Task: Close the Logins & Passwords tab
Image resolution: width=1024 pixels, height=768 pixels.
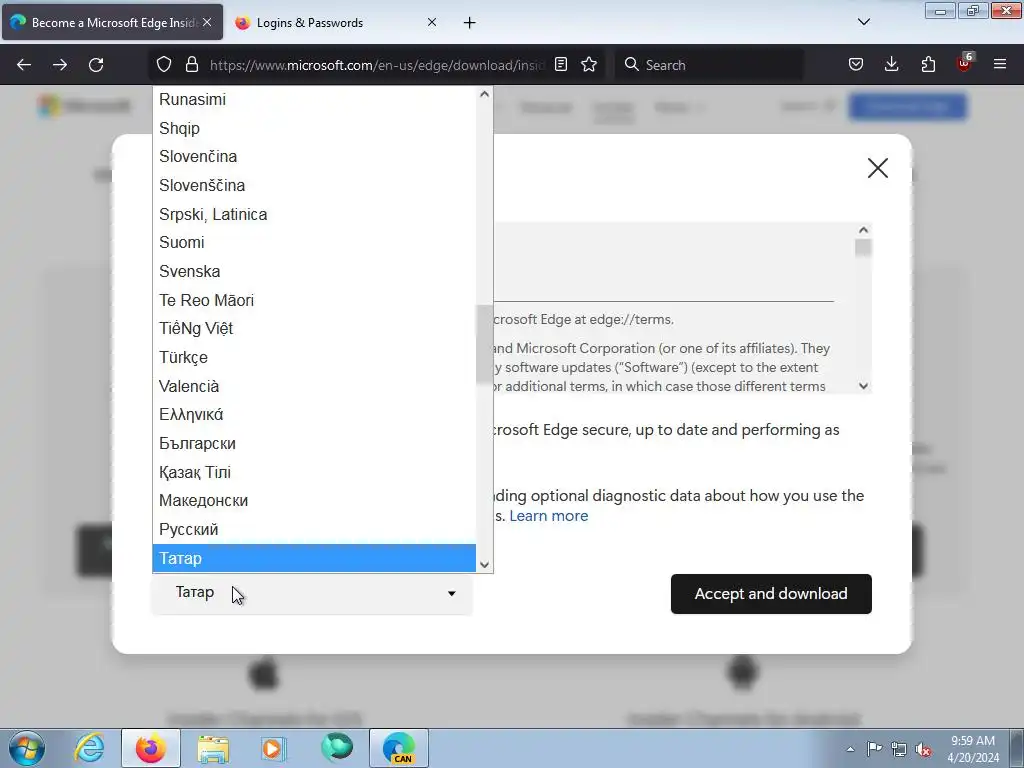Action: (432, 22)
